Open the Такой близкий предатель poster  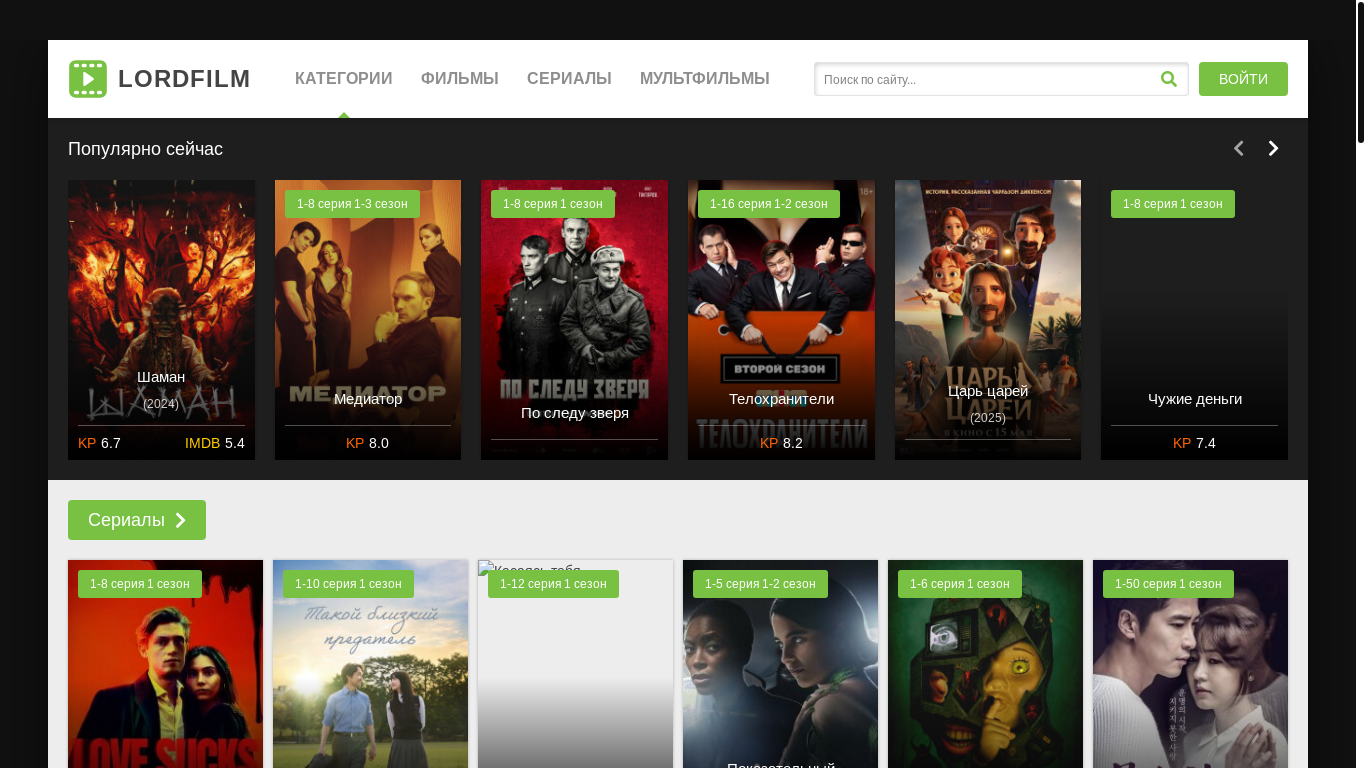[x=370, y=664]
